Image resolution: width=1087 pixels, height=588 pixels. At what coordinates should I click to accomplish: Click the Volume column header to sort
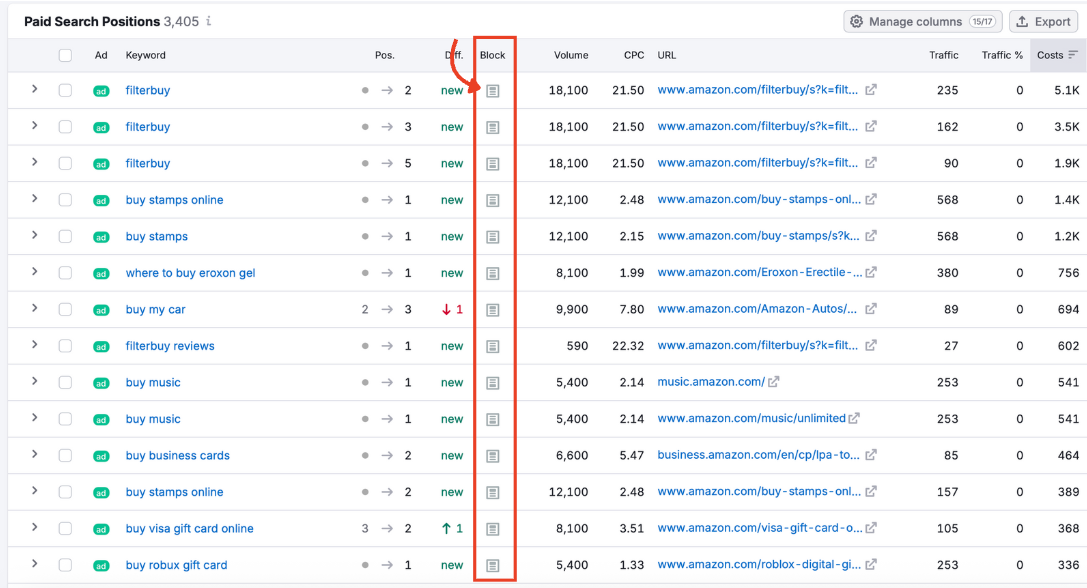[571, 55]
